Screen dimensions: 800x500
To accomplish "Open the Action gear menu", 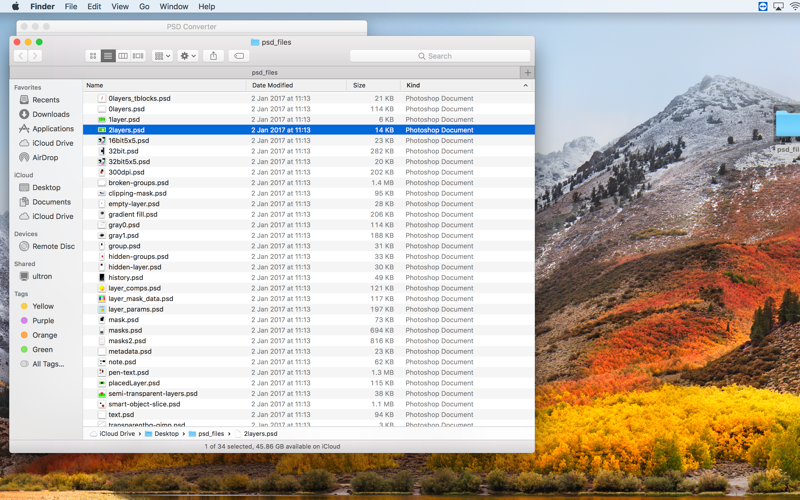I will pyautogui.click(x=188, y=56).
